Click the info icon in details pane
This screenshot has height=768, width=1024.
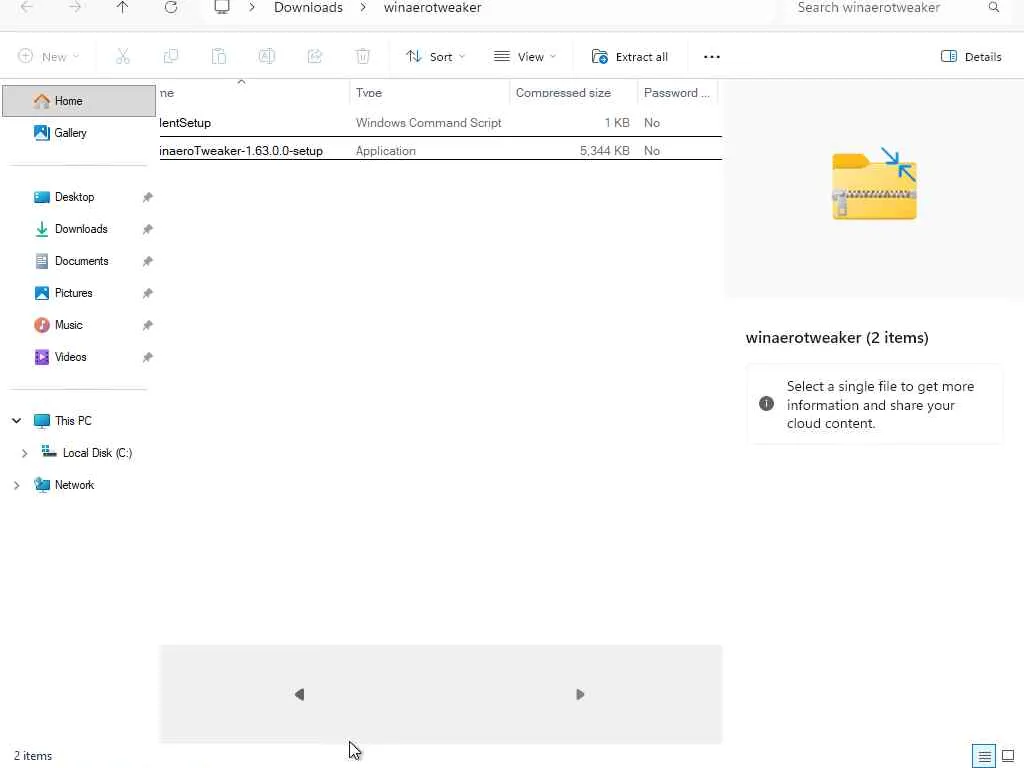pos(766,404)
